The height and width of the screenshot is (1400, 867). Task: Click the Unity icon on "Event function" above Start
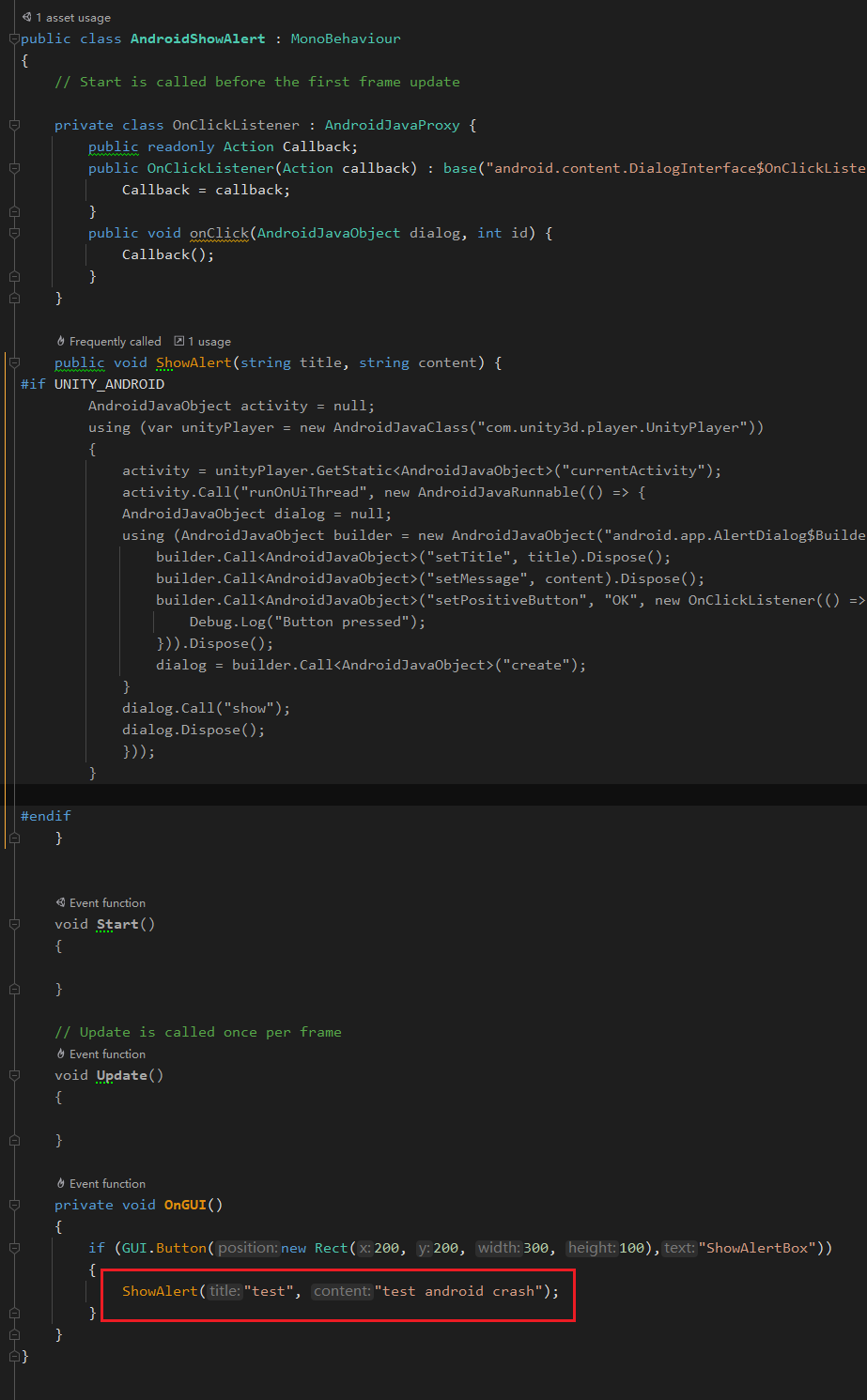[59, 902]
